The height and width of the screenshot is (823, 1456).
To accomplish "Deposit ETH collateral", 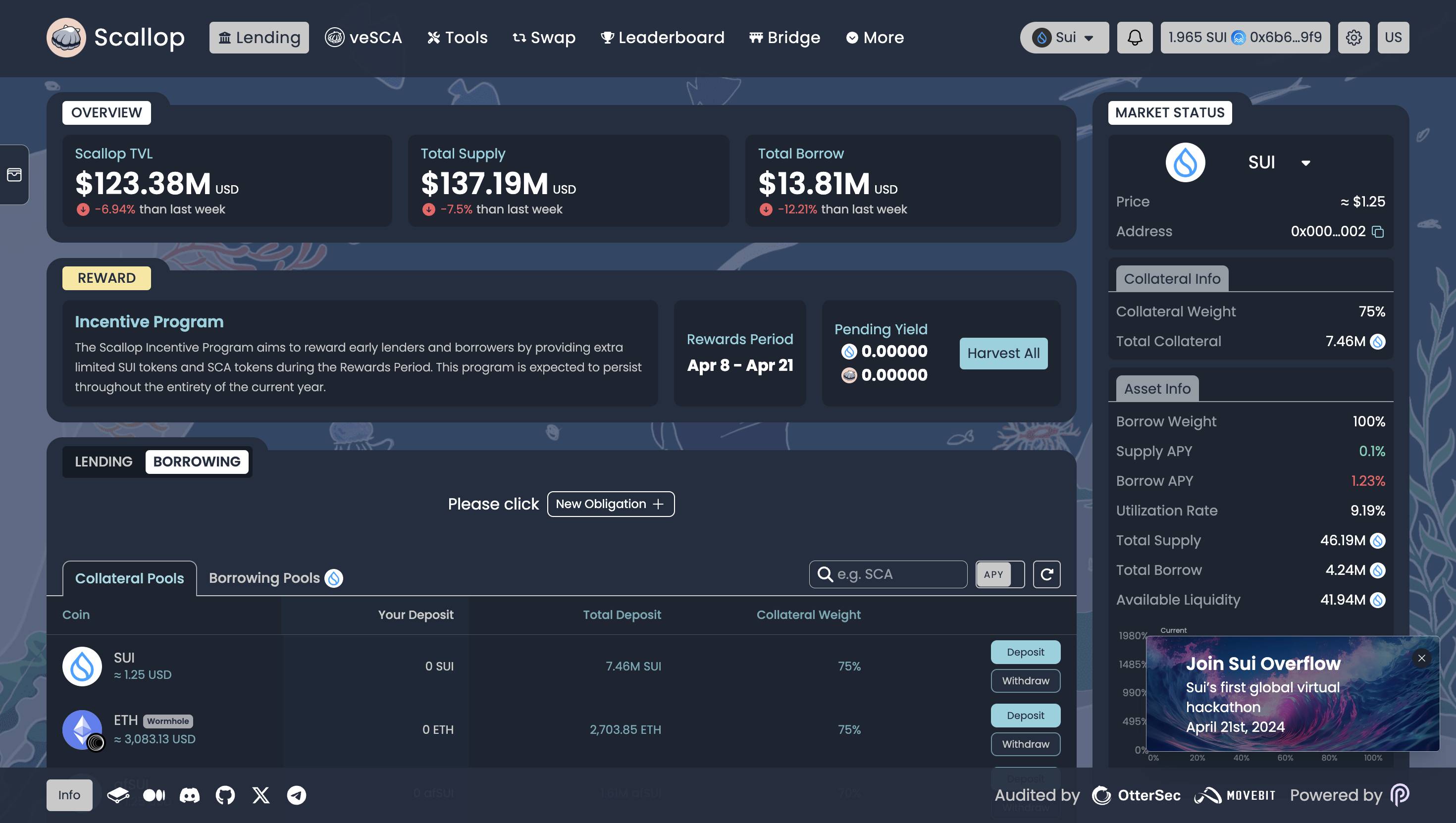I will point(1025,716).
